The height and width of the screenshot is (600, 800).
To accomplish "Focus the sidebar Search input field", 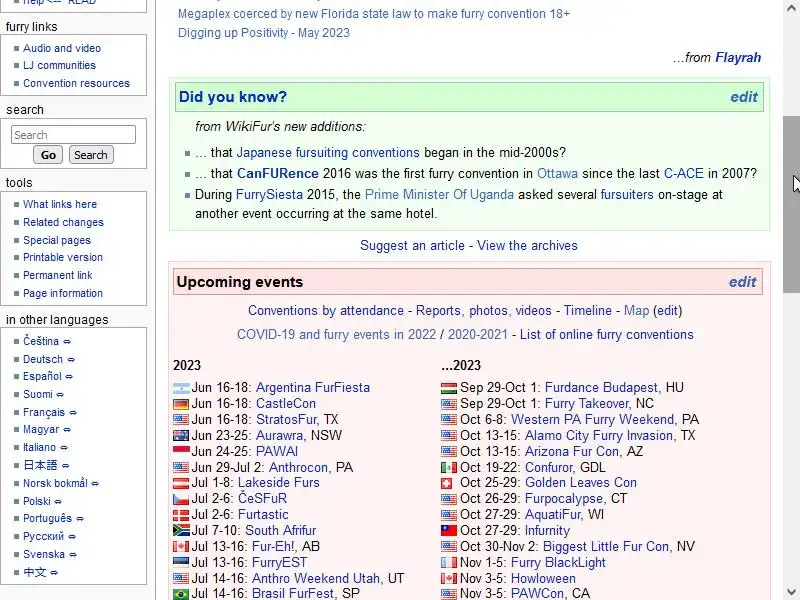I will [73, 135].
